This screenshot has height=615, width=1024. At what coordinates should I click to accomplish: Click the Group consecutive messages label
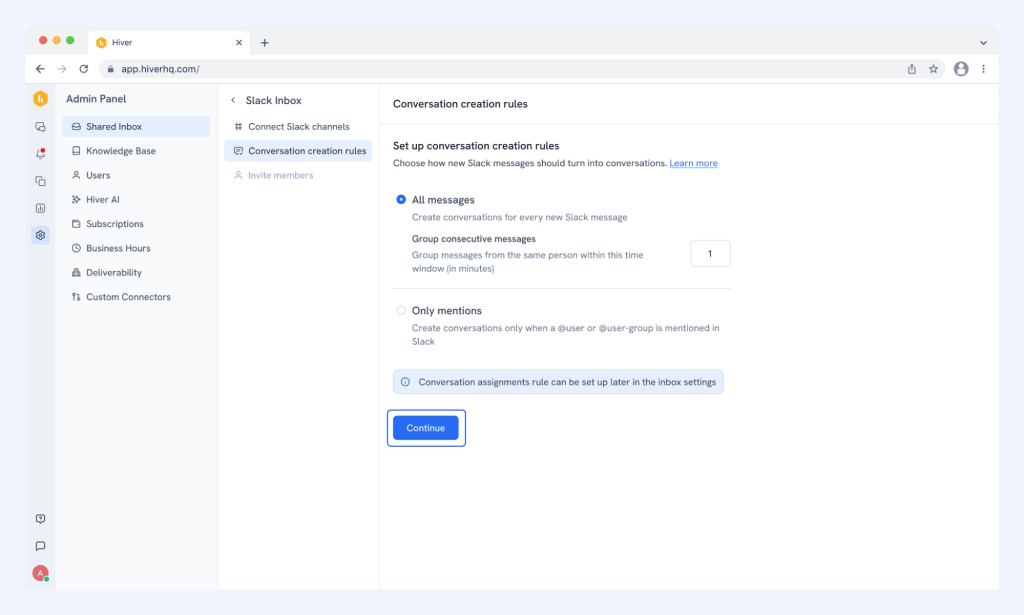[473, 239]
